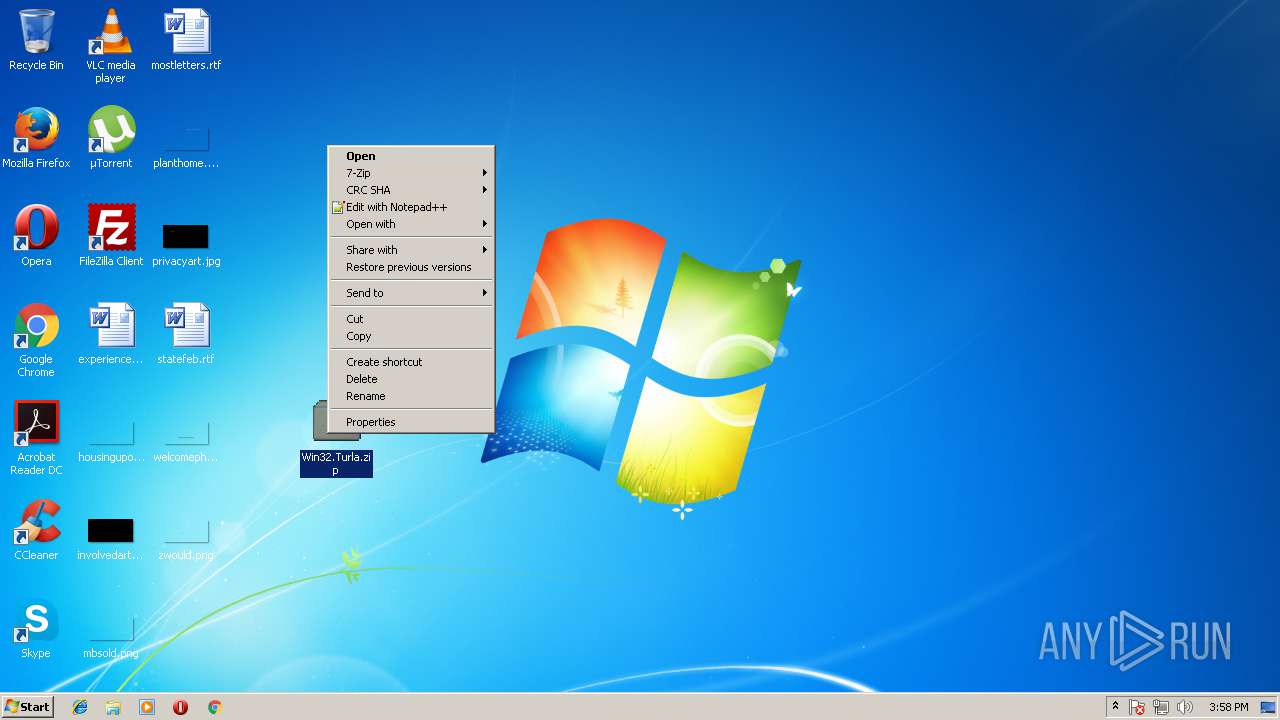
Task: Open the µTorrent desktop shortcut
Action: [110, 138]
